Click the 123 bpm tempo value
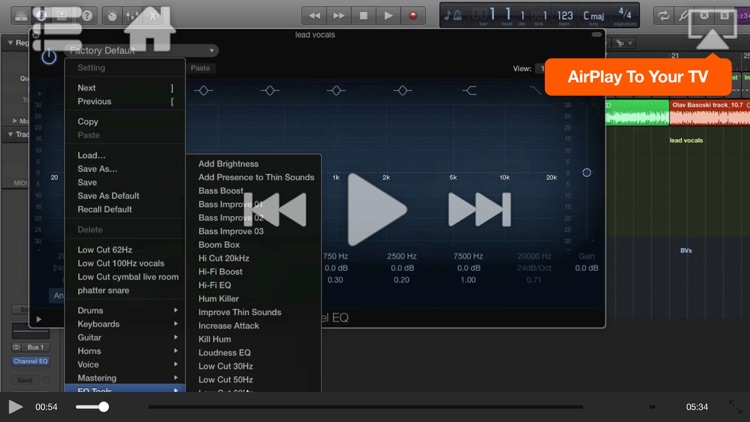The height and width of the screenshot is (422, 750). click(565, 16)
